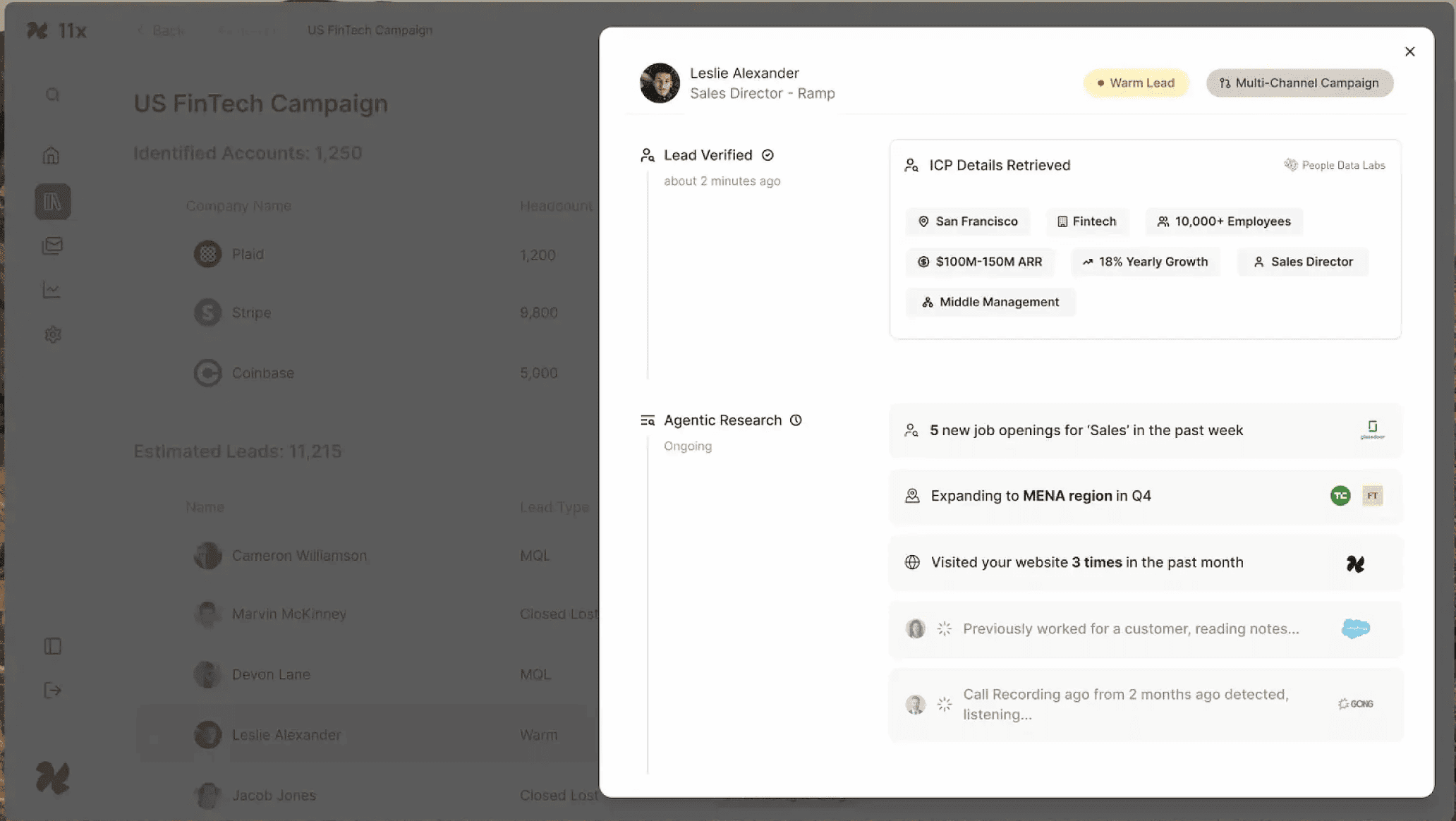The image size is (1456, 821).
Task: Click the Agentic Research clock icon
Action: 796,420
